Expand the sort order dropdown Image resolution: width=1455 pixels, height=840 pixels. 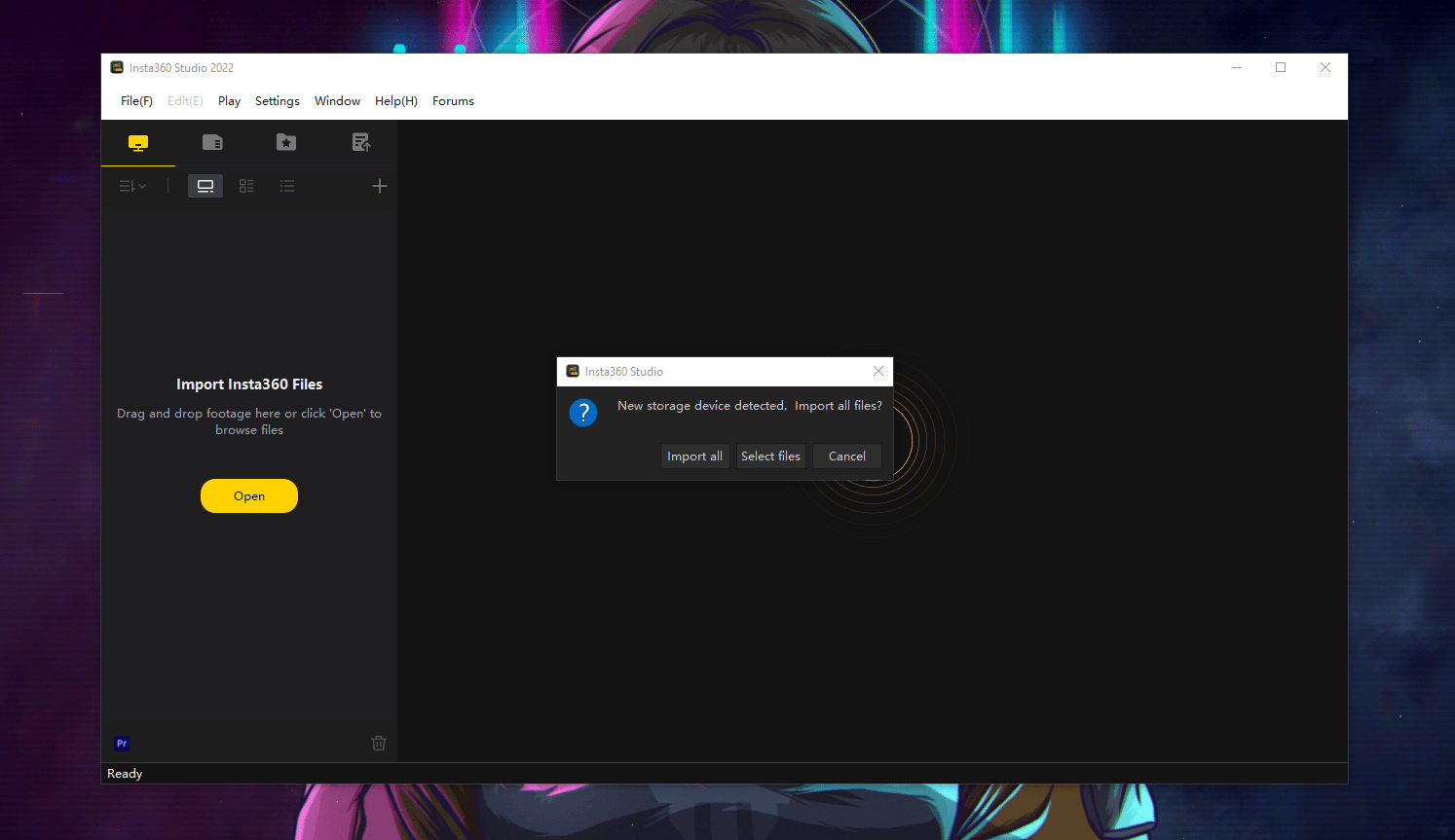point(132,186)
